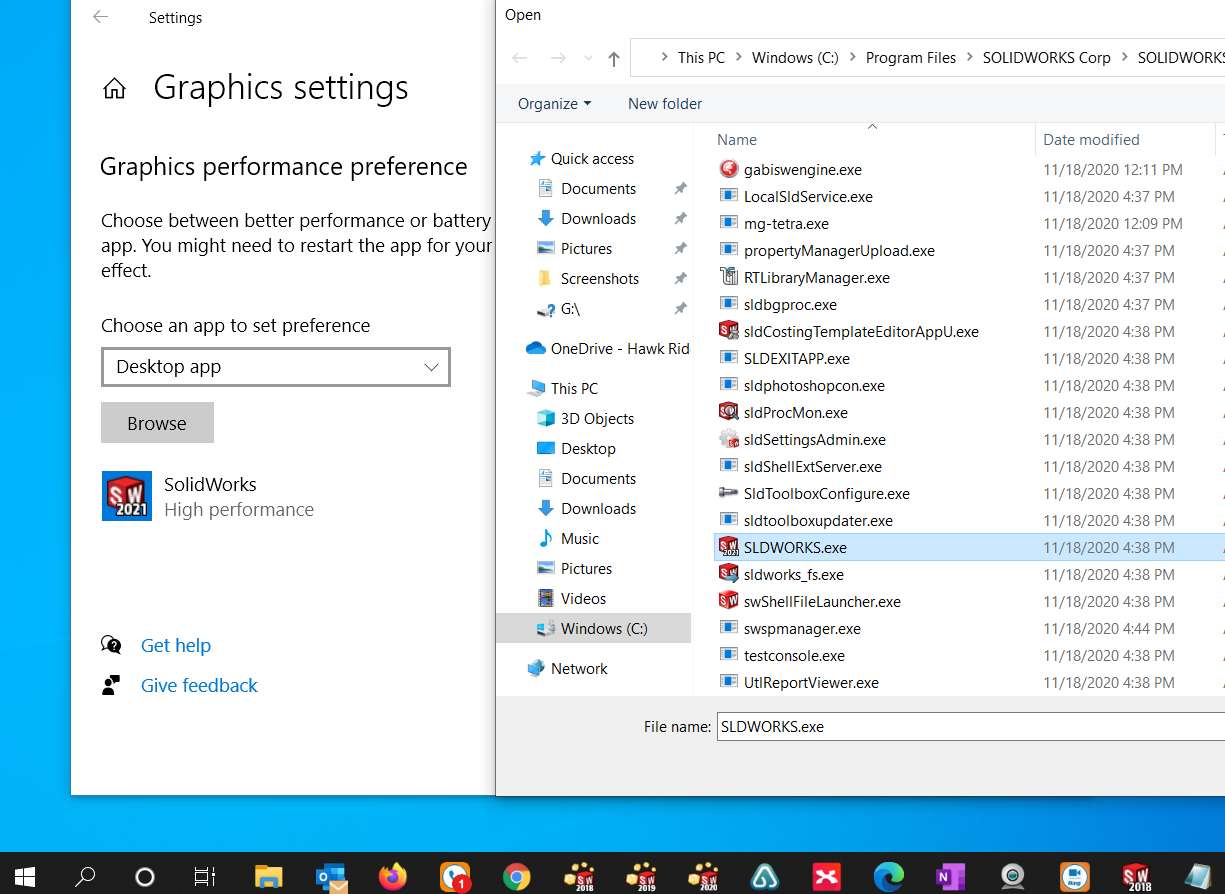Open Videos folder in navigation pane
The height and width of the screenshot is (894, 1225).
pyautogui.click(x=583, y=599)
